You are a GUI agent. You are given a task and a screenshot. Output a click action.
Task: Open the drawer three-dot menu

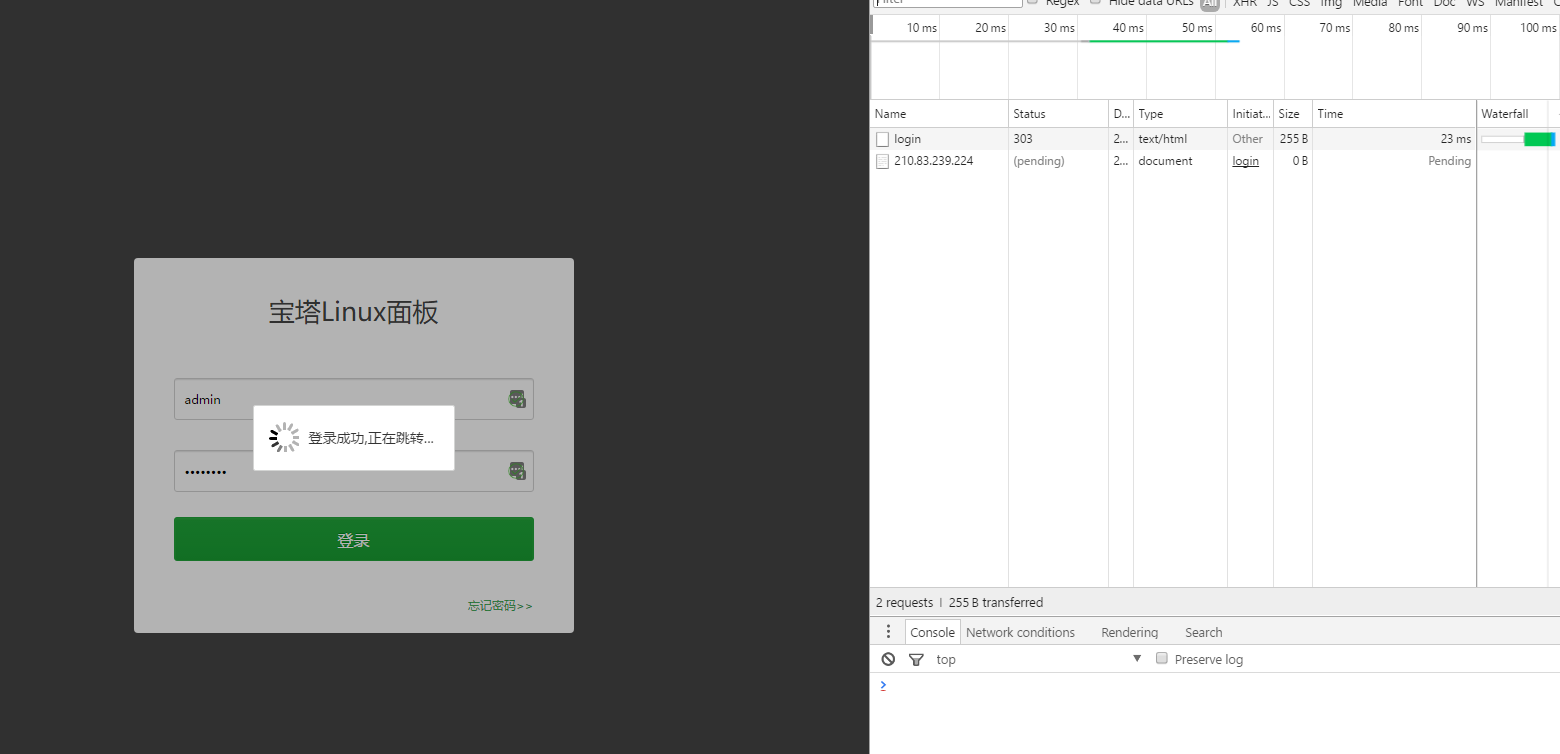coord(888,632)
